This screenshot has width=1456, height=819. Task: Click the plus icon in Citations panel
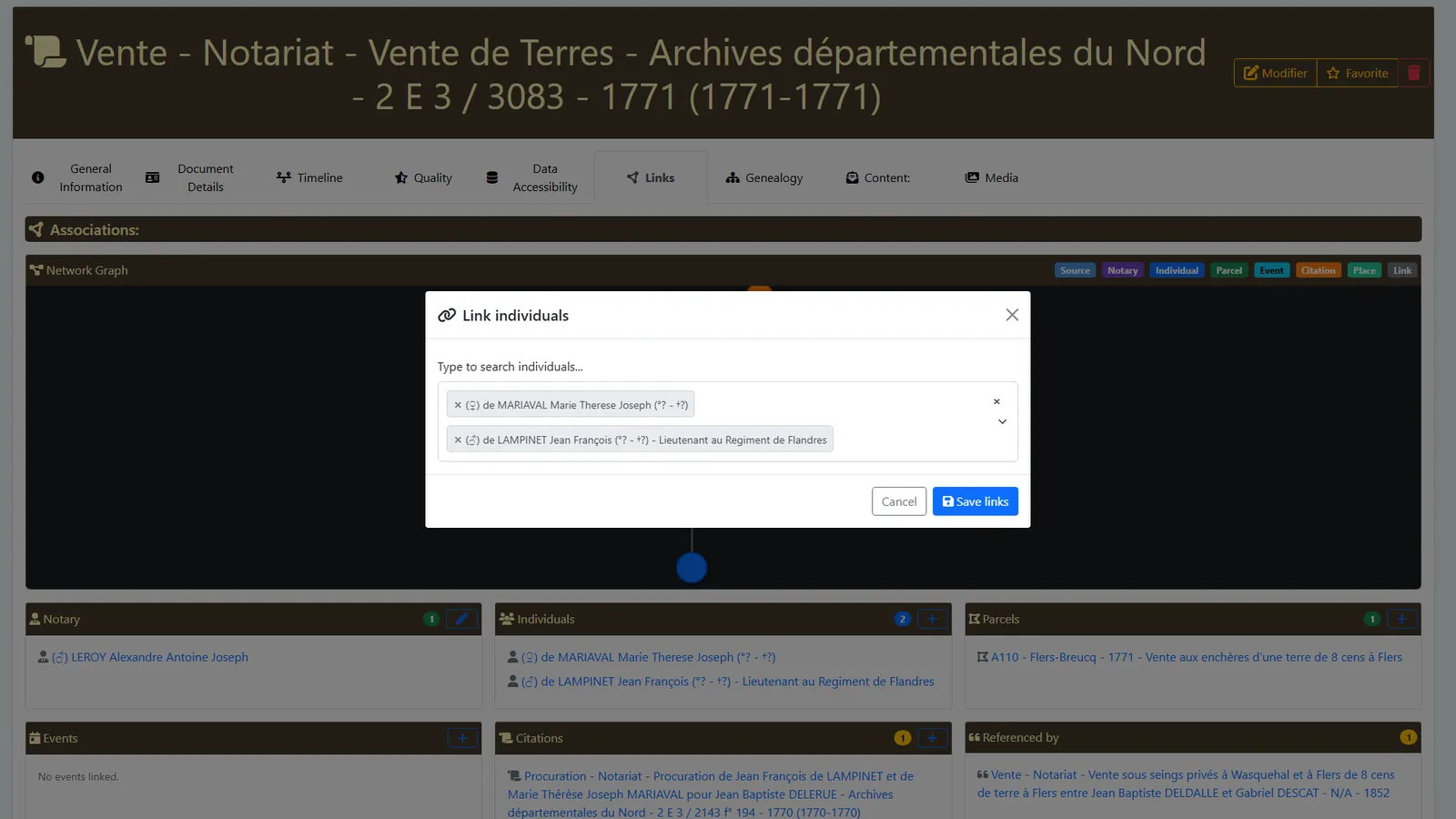(932, 738)
